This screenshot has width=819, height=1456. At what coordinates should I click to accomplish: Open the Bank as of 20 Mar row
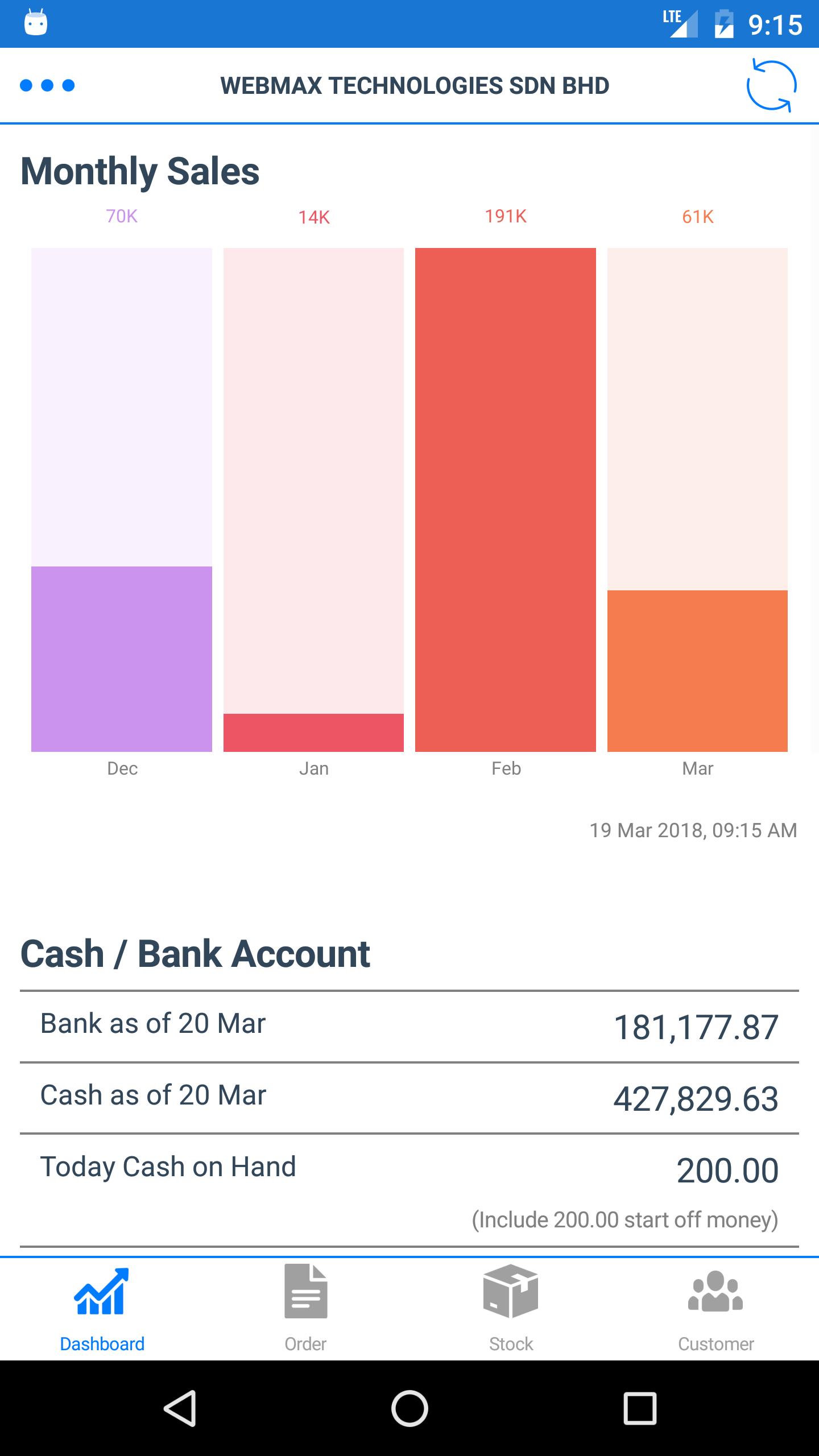pos(409,1026)
